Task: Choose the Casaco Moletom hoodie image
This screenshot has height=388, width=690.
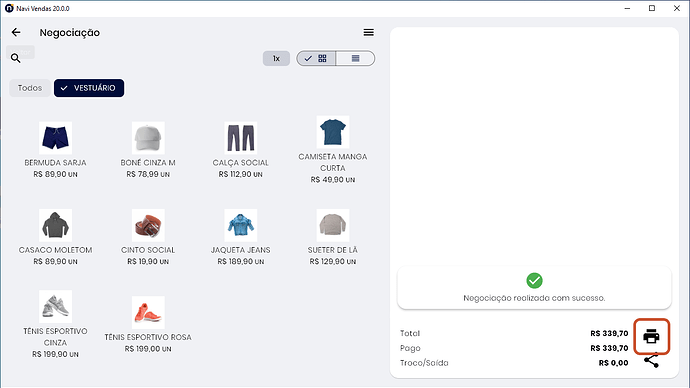Action: click(x=55, y=225)
